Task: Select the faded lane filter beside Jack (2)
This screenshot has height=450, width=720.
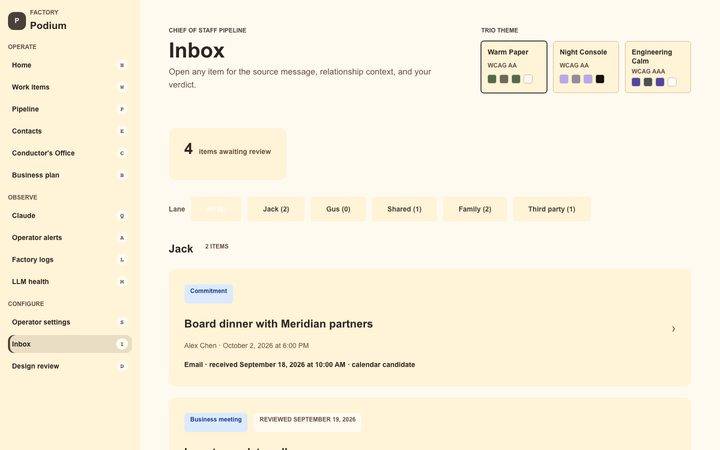Action: coord(216,209)
